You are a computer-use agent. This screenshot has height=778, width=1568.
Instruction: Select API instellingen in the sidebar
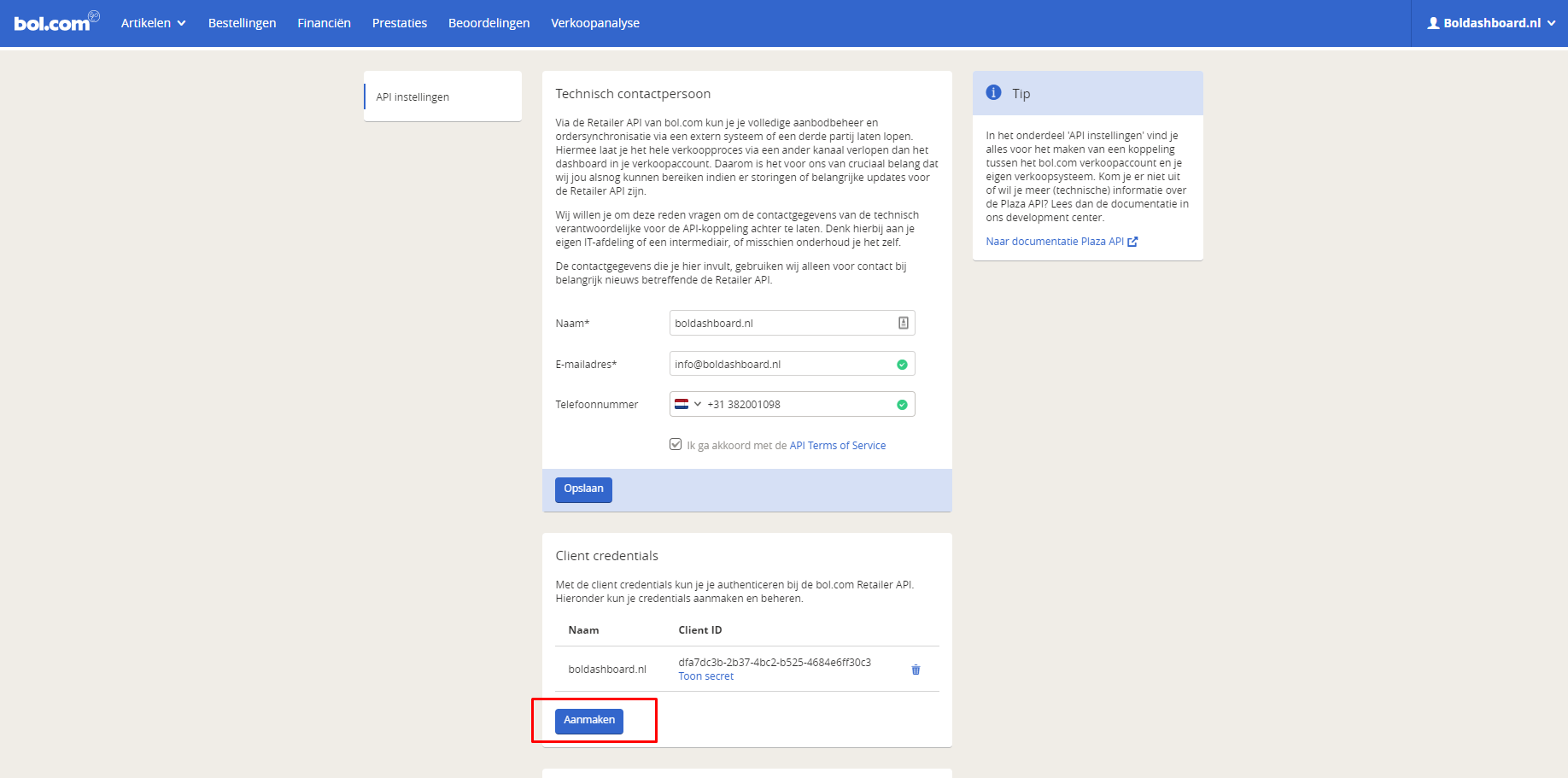point(412,97)
